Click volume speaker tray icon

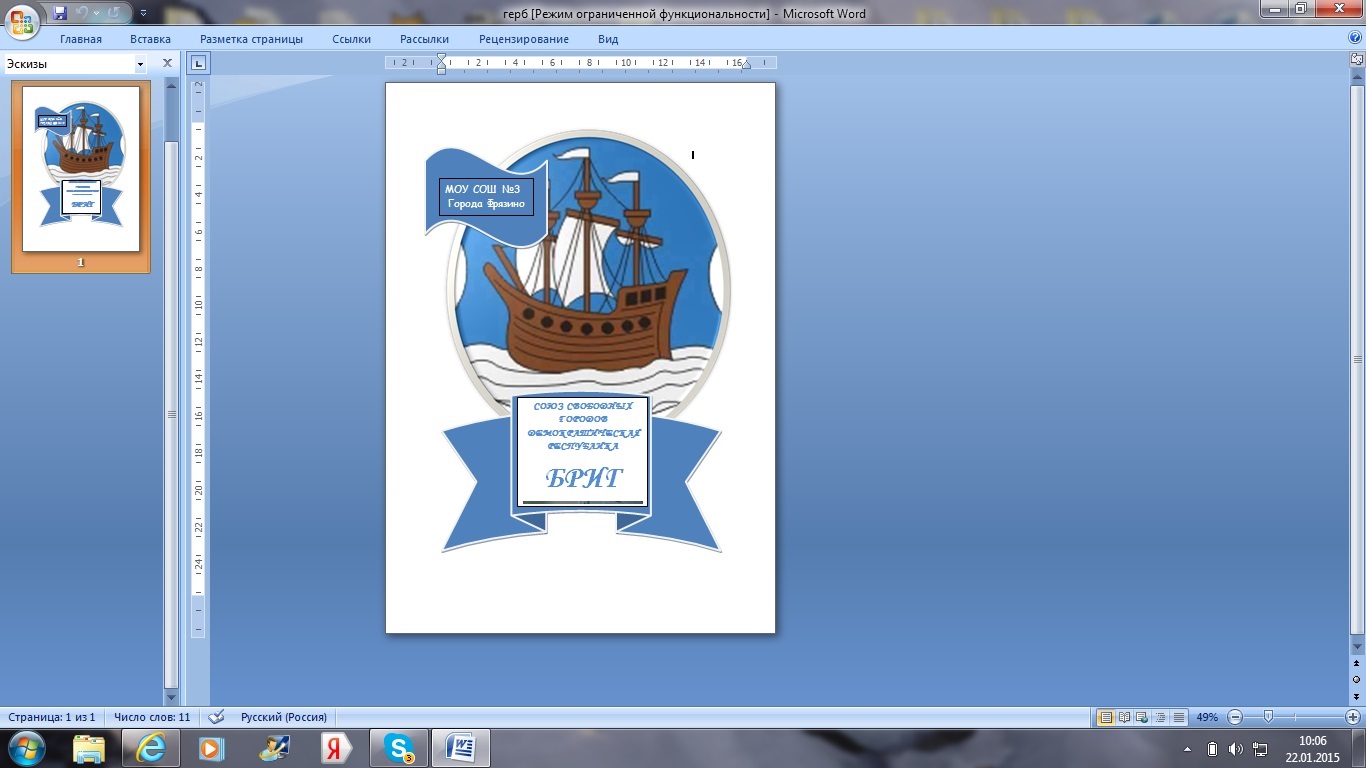[1236, 748]
